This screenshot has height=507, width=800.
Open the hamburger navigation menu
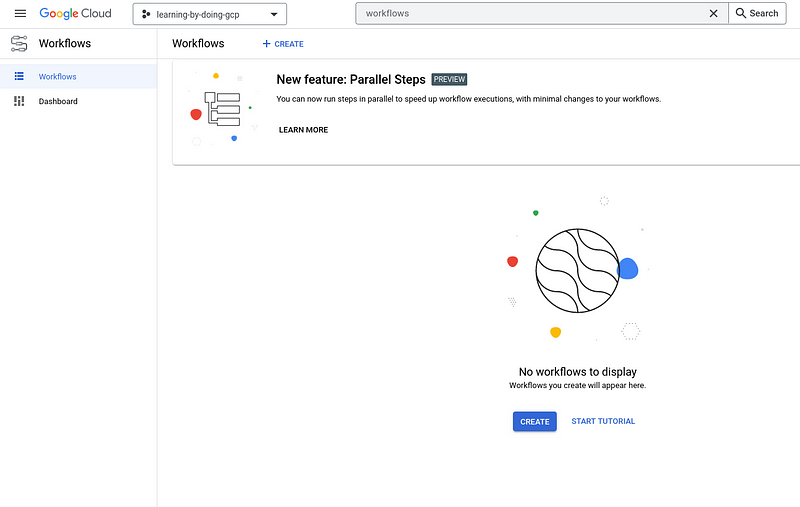click(x=20, y=14)
